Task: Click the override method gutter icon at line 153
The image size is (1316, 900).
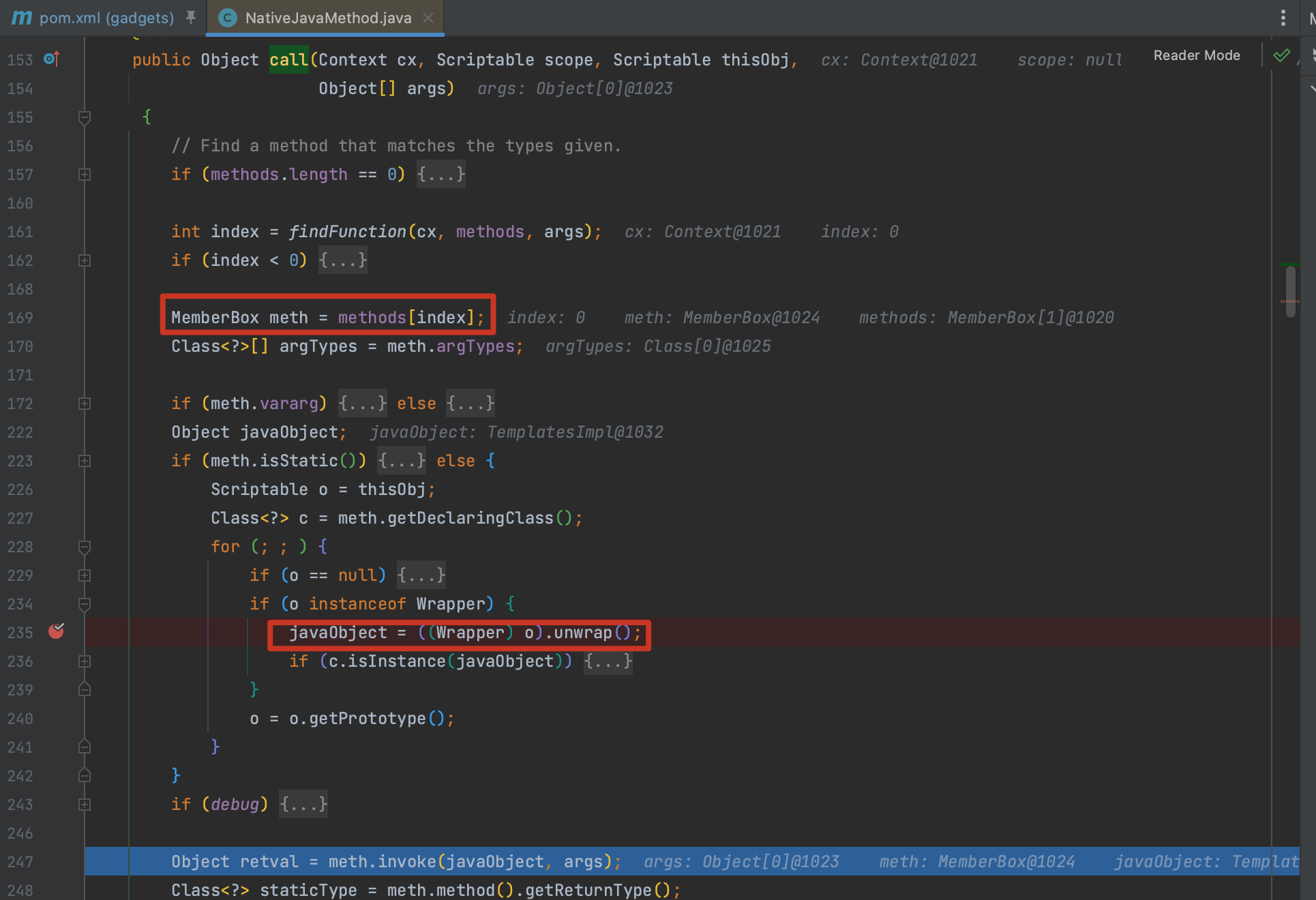Action: coord(52,59)
